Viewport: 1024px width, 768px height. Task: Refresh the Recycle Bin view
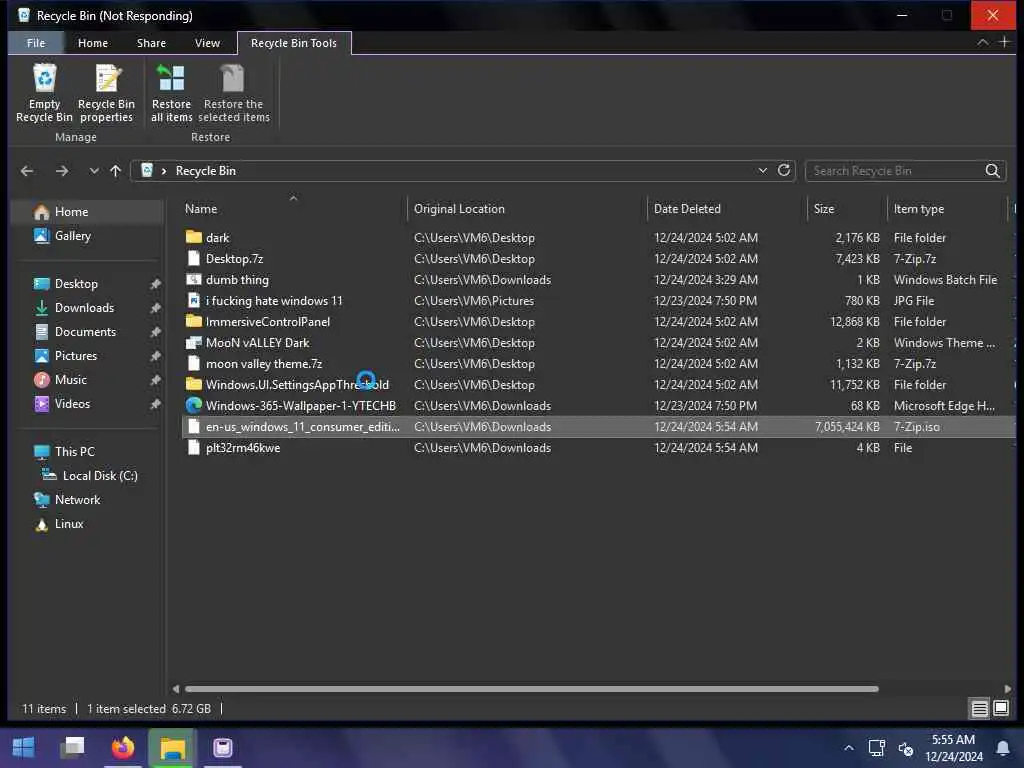(784, 170)
